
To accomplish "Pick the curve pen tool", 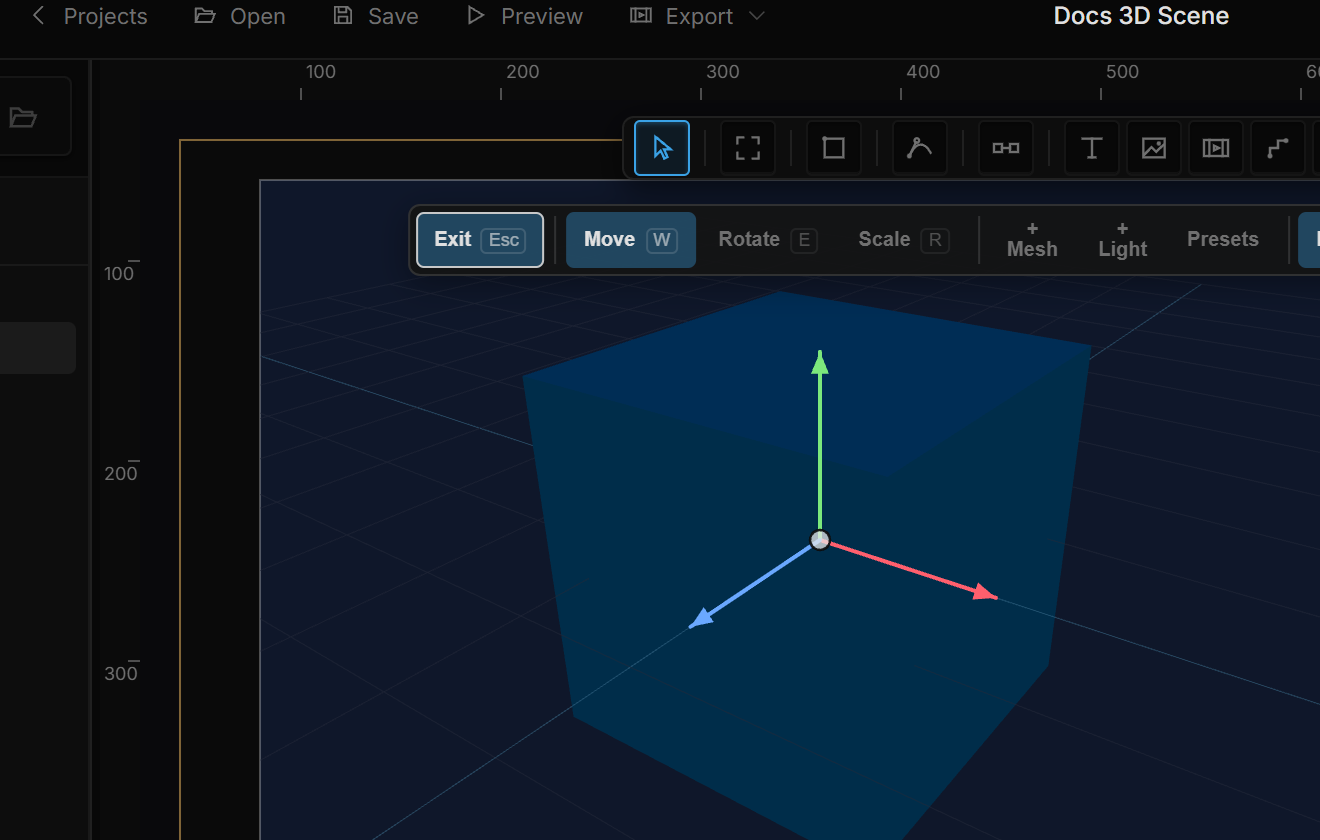I will (x=920, y=148).
